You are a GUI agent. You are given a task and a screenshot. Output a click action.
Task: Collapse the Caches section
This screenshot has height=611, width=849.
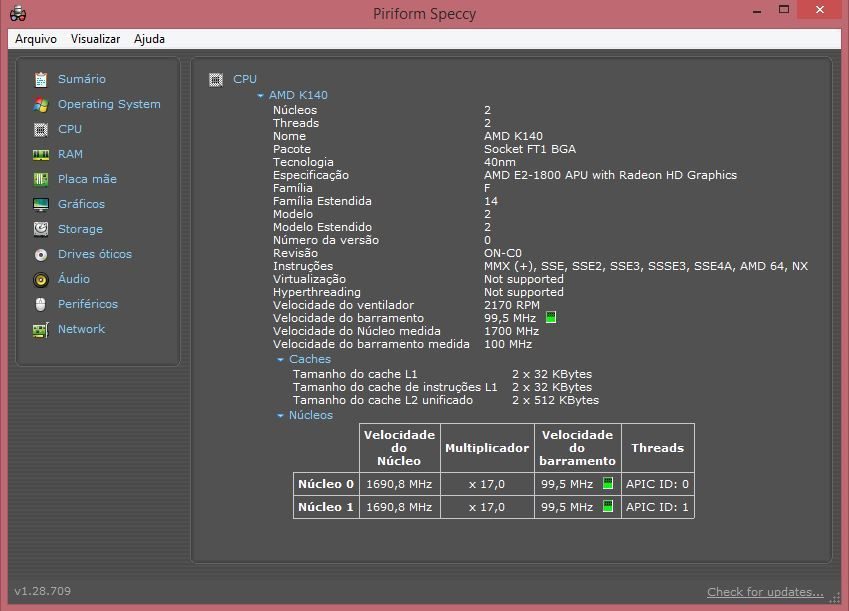click(x=280, y=360)
